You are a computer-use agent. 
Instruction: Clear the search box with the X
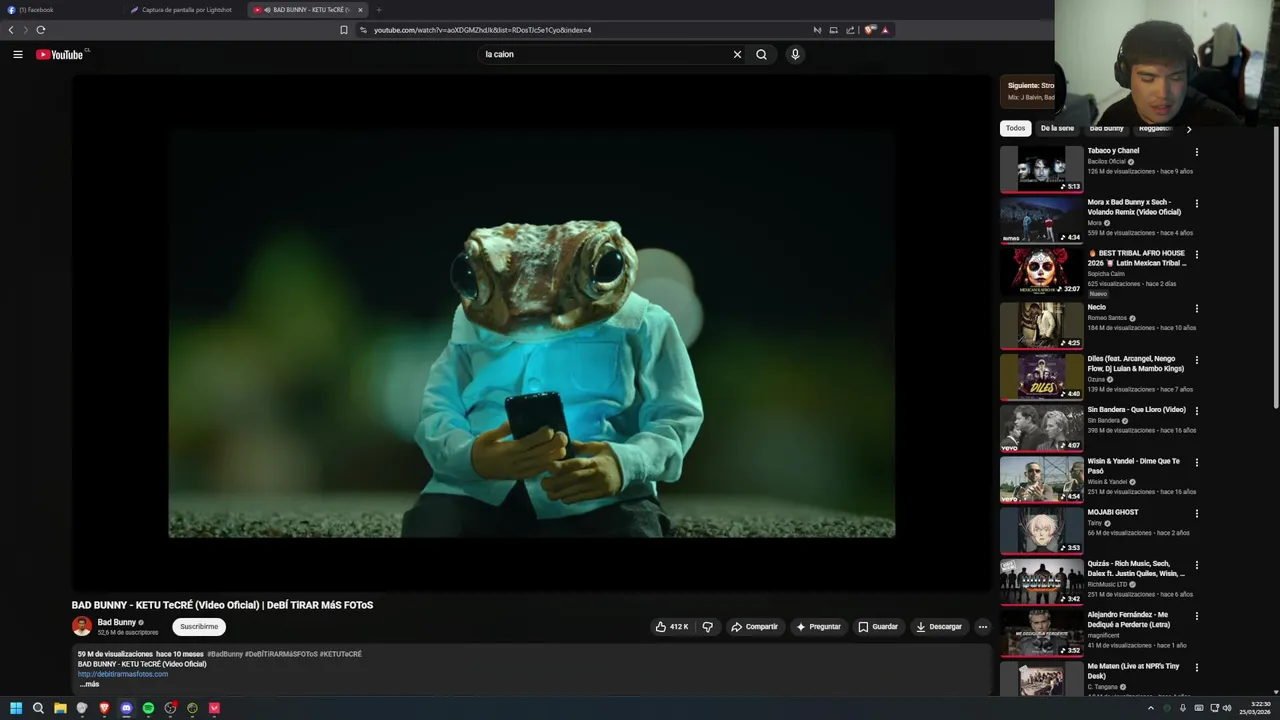coord(737,54)
